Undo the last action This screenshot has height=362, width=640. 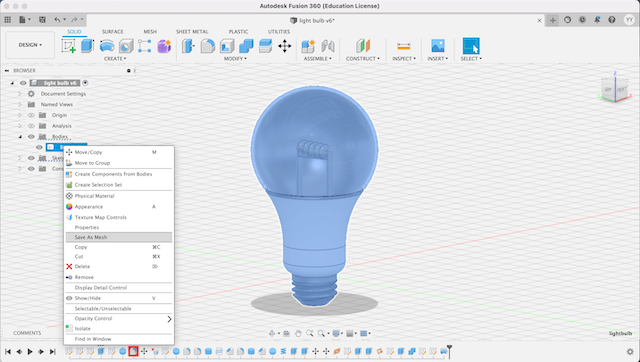57,20
